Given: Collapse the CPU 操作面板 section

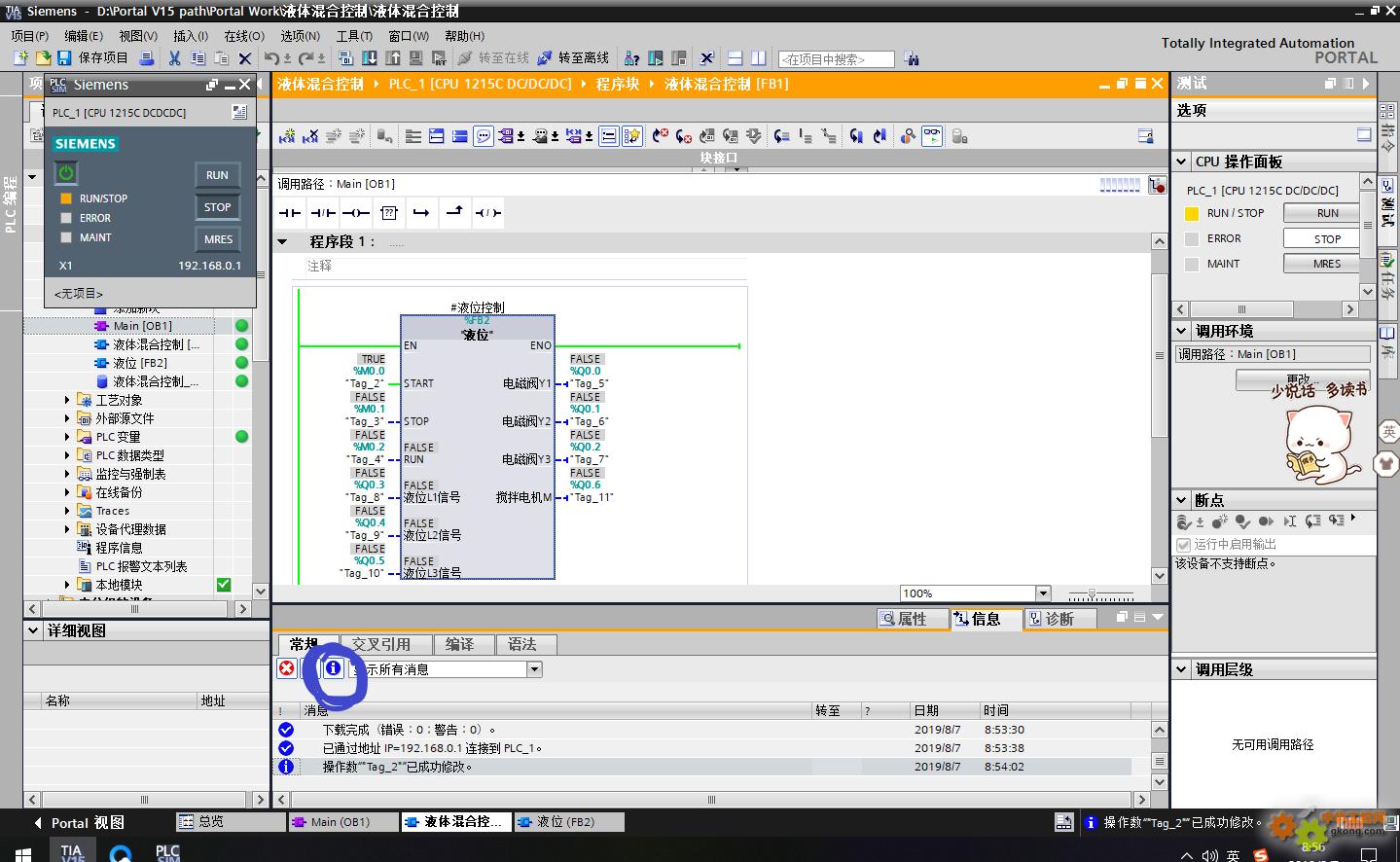Looking at the screenshot, I should click(1181, 162).
